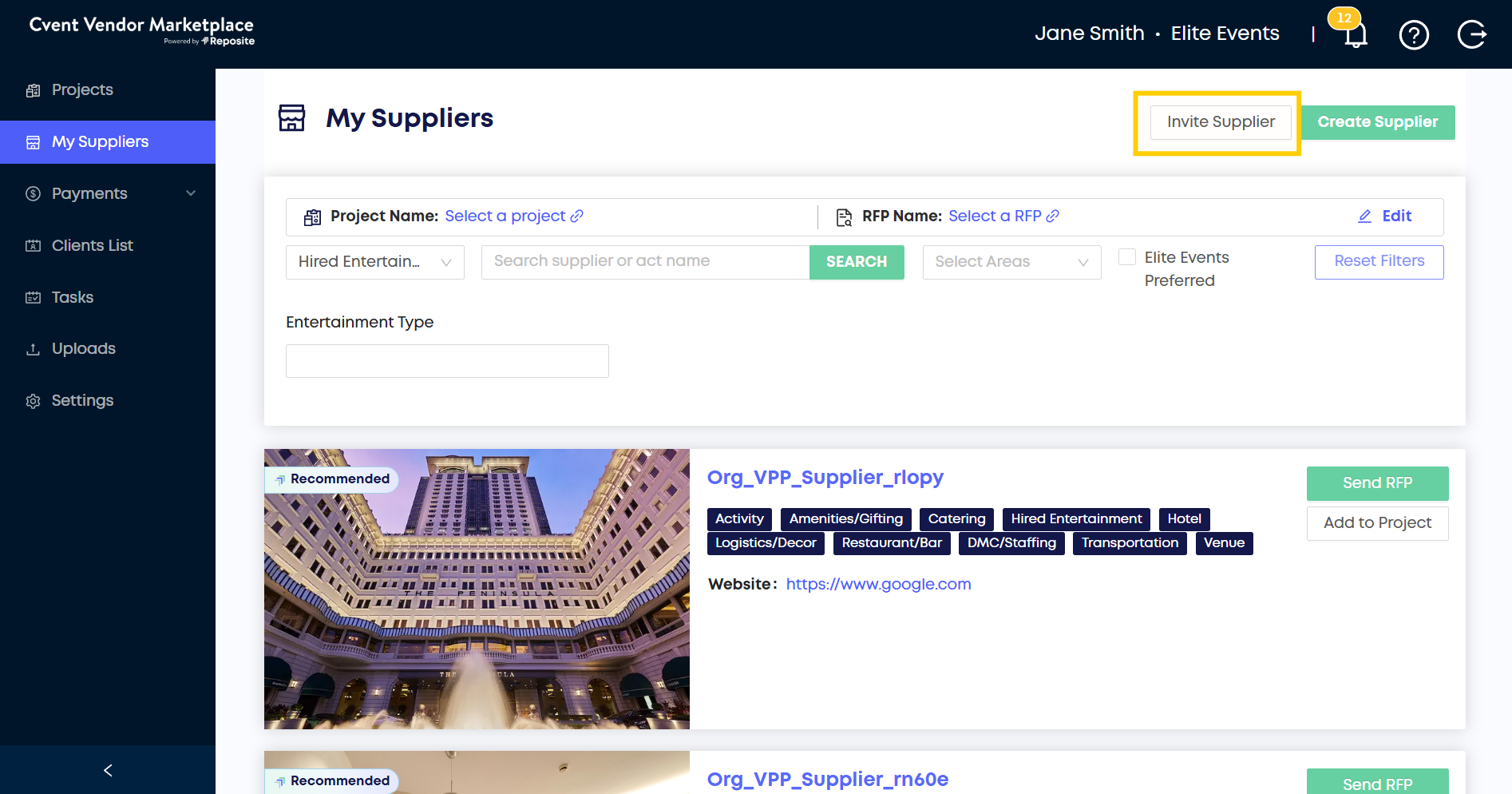Viewport: 1512px width, 794px height.
Task: Click the Create Supplier button
Action: pos(1378,122)
